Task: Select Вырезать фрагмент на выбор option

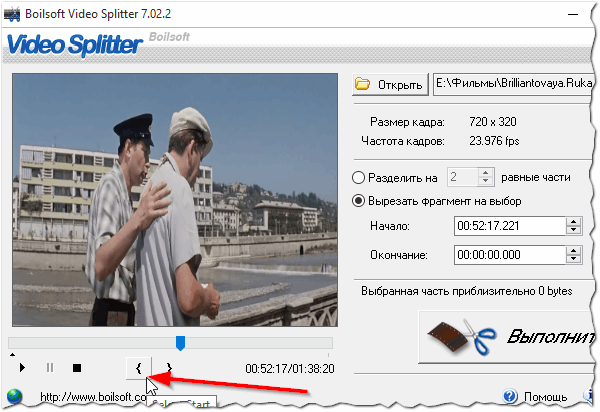Action: [x=359, y=201]
